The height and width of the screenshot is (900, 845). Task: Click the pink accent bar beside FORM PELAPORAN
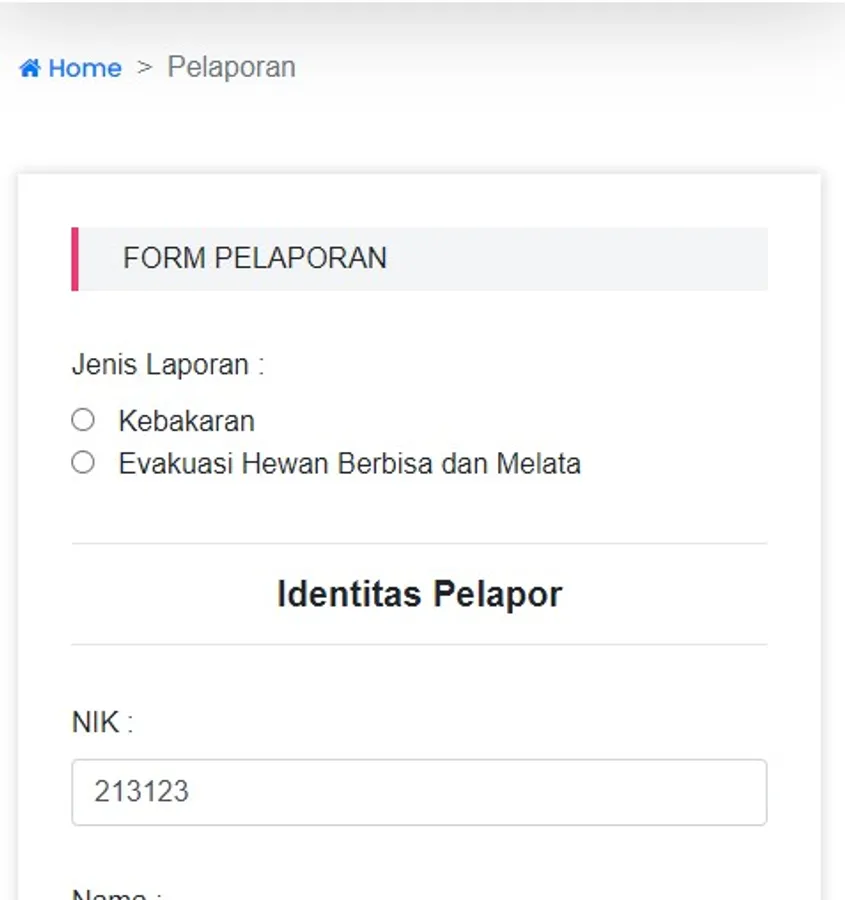pos(75,259)
